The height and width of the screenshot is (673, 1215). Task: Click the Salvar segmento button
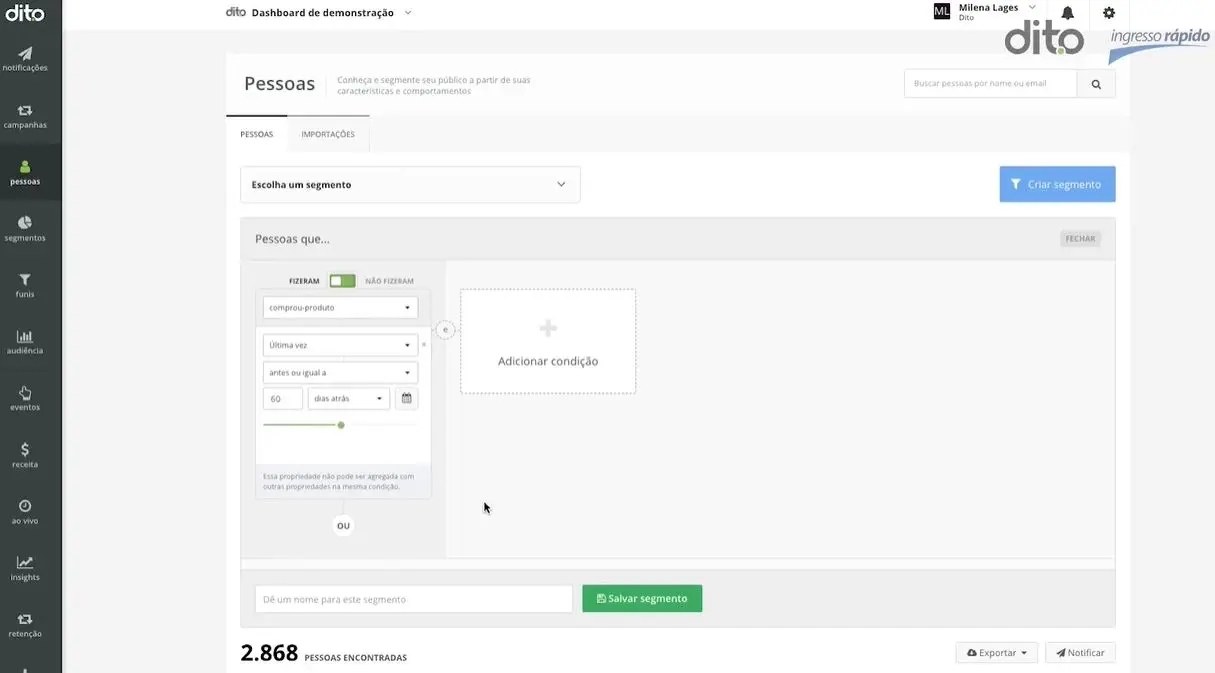point(642,598)
